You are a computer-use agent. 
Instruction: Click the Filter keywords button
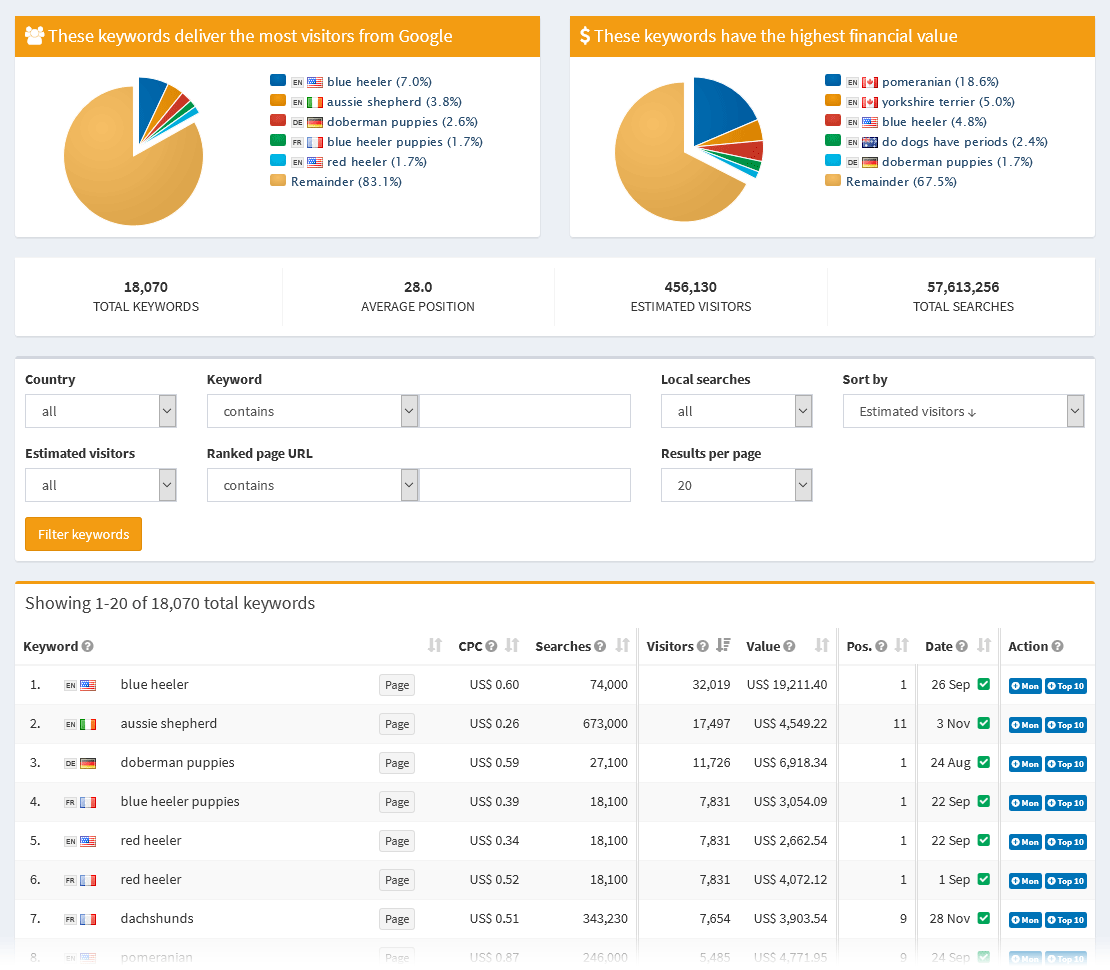83,533
